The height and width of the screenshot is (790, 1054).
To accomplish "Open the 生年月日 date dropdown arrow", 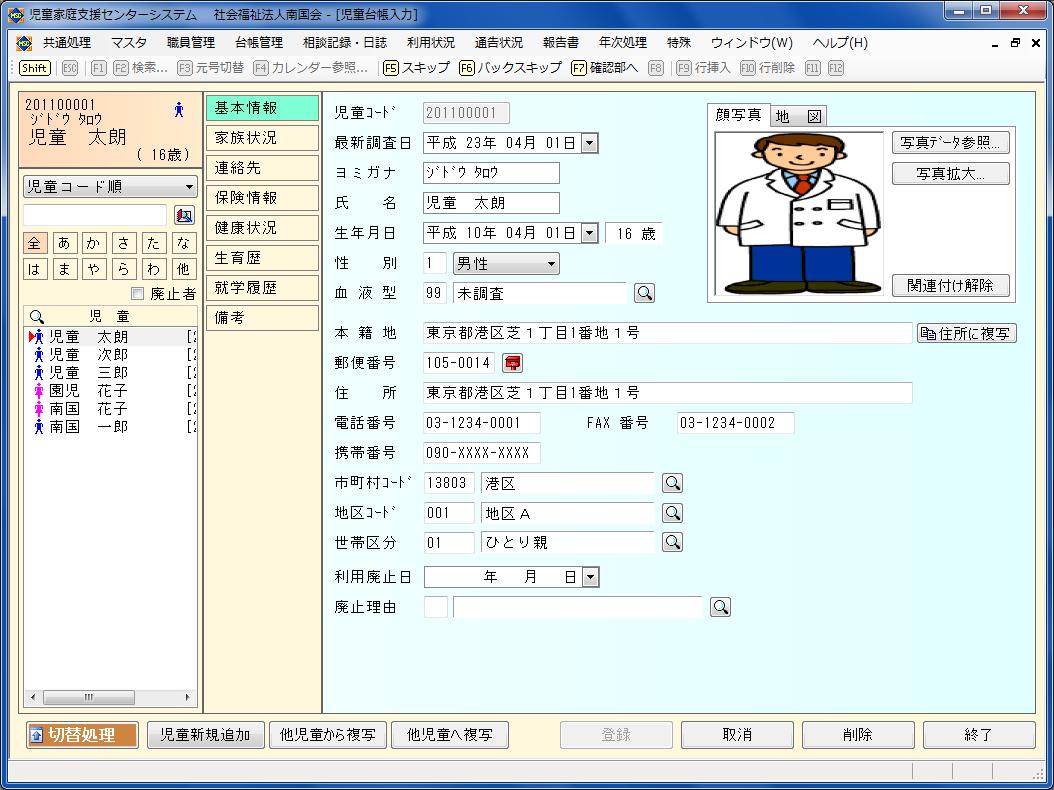I will [x=589, y=233].
